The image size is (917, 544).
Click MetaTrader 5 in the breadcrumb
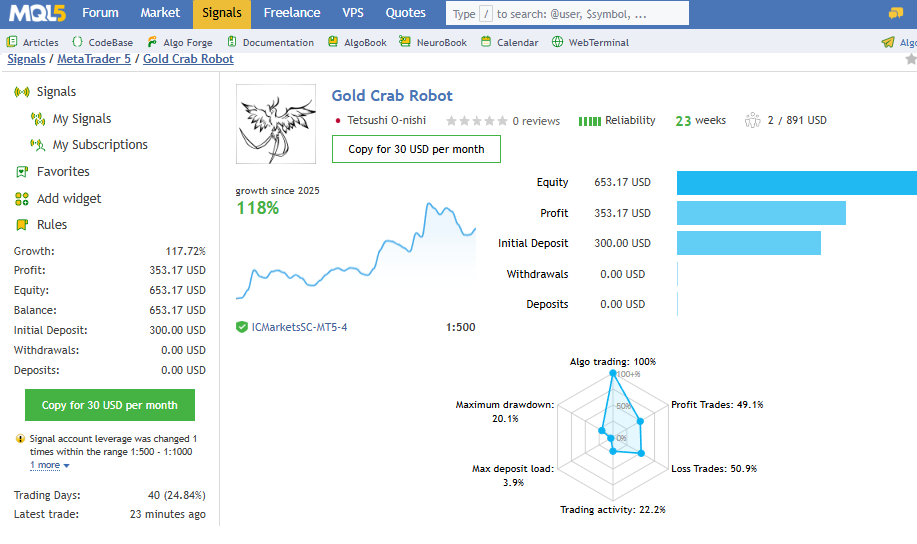coord(95,59)
